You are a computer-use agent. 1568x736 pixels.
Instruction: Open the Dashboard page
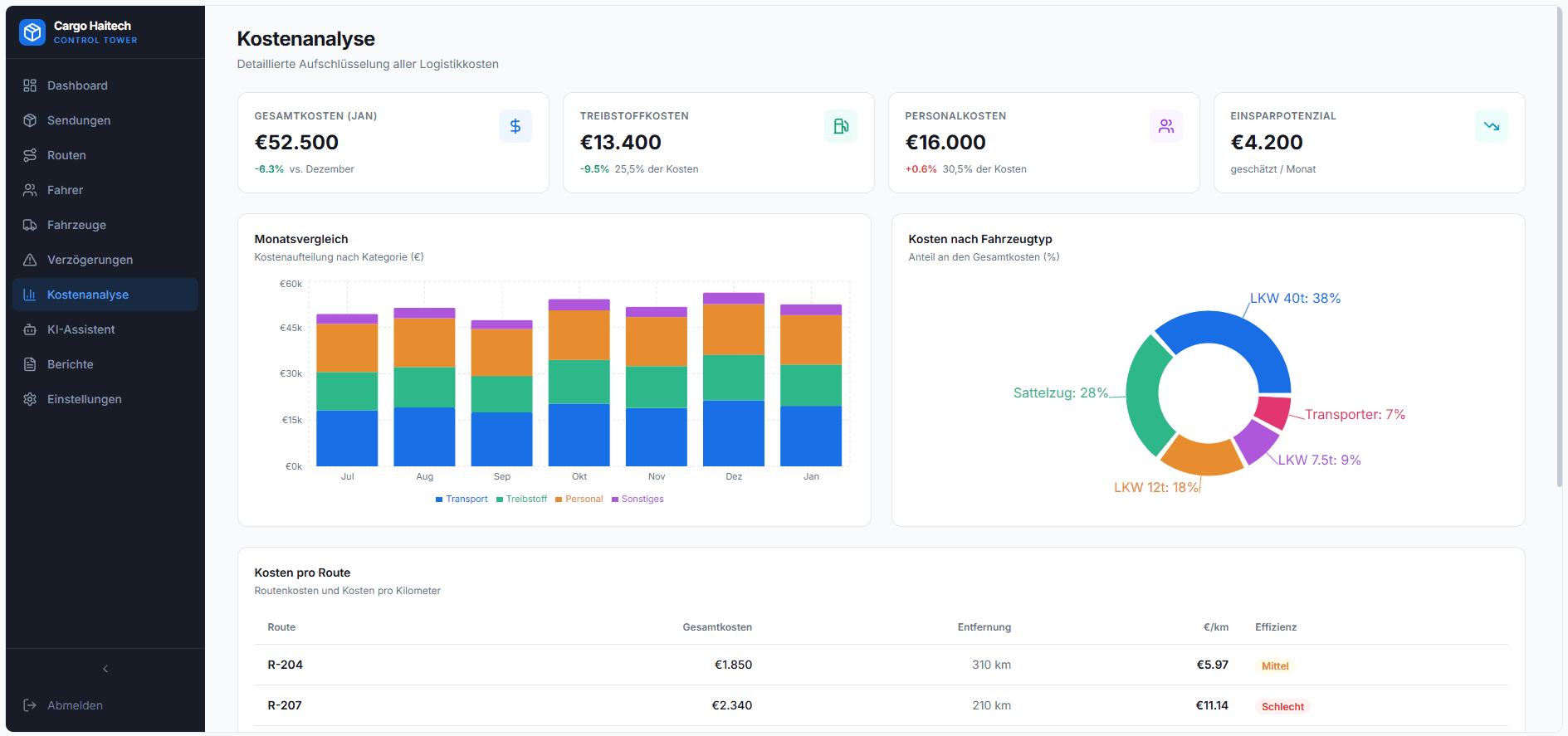pos(105,85)
